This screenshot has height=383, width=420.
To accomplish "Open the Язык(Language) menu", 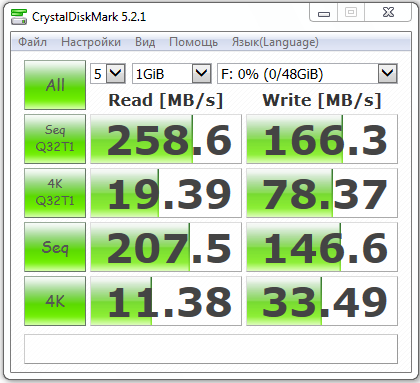I will pyautogui.click(x=275, y=42).
